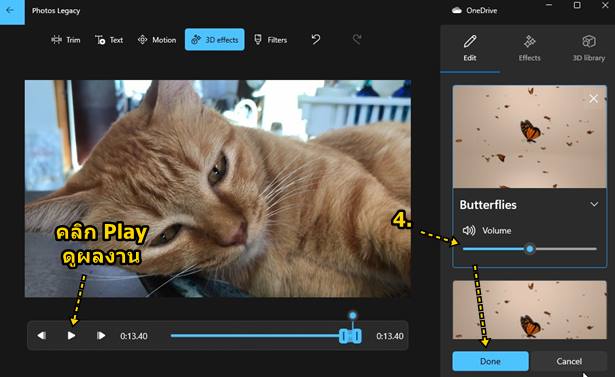The image size is (615, 377).
Task: Switch to the 3D library tab
Action: pos(588,49)
